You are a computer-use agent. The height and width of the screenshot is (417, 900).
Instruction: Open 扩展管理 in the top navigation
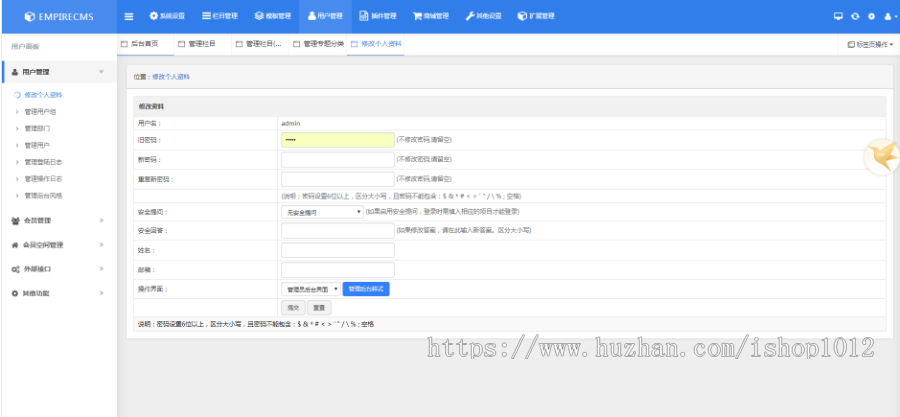pyautogui.click(x=536, y=16)
